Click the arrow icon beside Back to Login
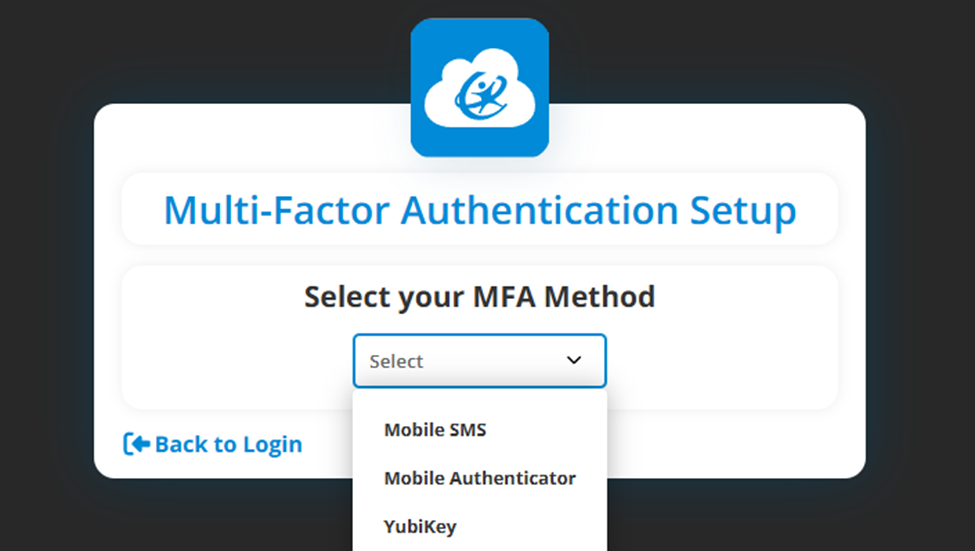Screen dimensions: 975x551 (x=136, y=444)
